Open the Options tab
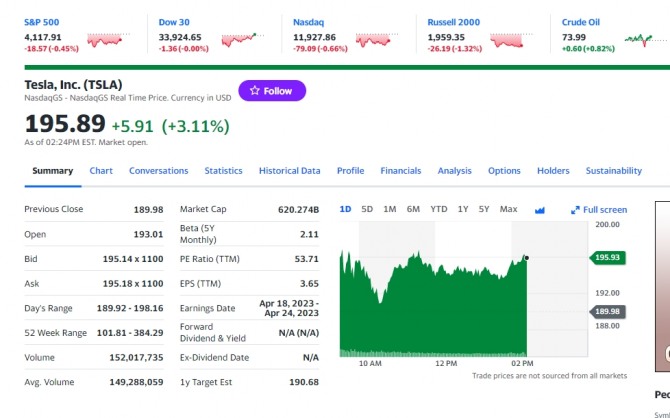The width and height of the screenshot is (670, 418). [x=504, y=171]
